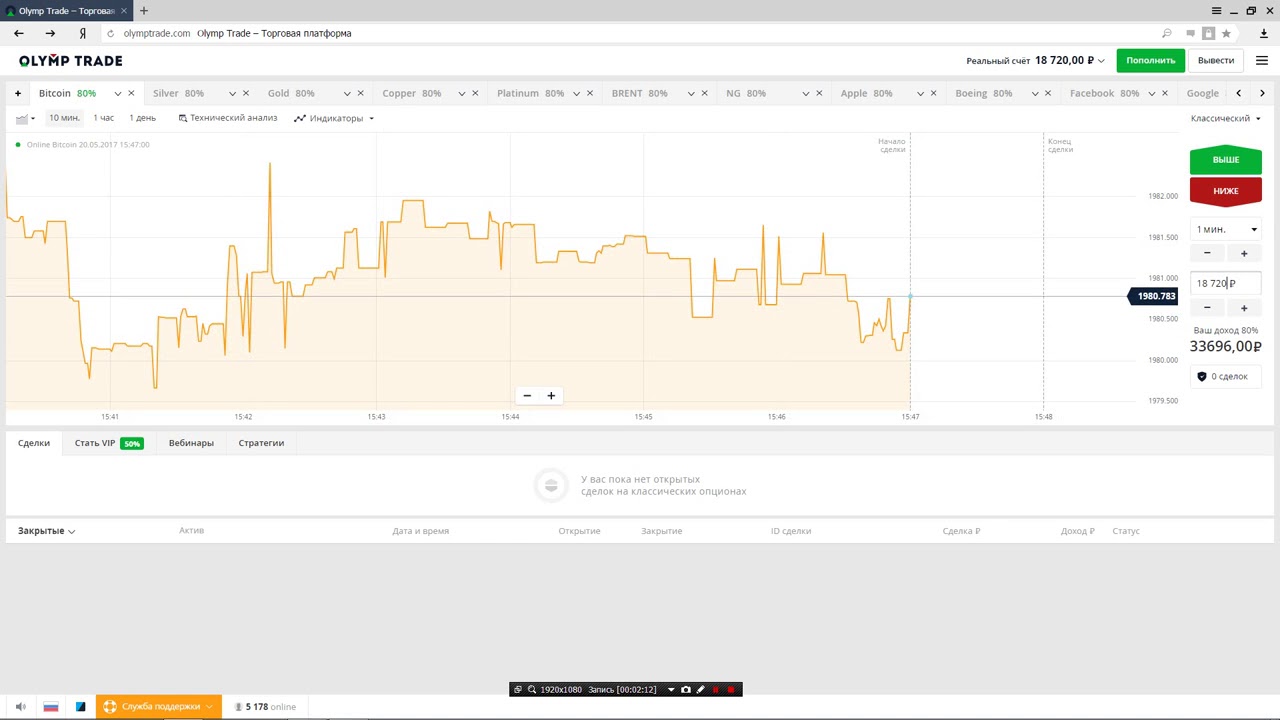The width and height of the screenshot is (1280, 720).
Task: Open Служба поддержки support menu
Action: click(x=159, y=707)
